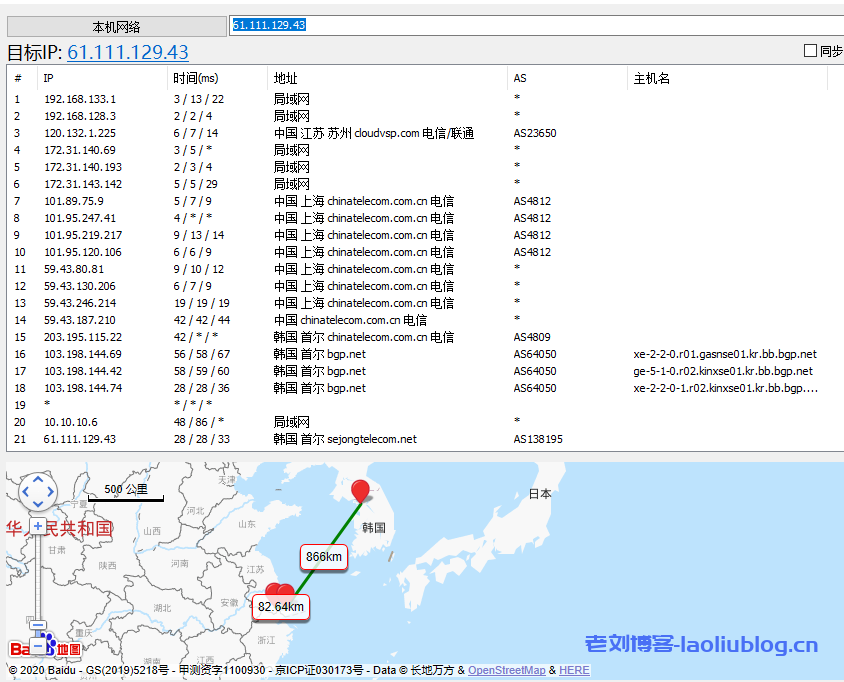Click the 时间(ms) column header

[x=195, y=78]
